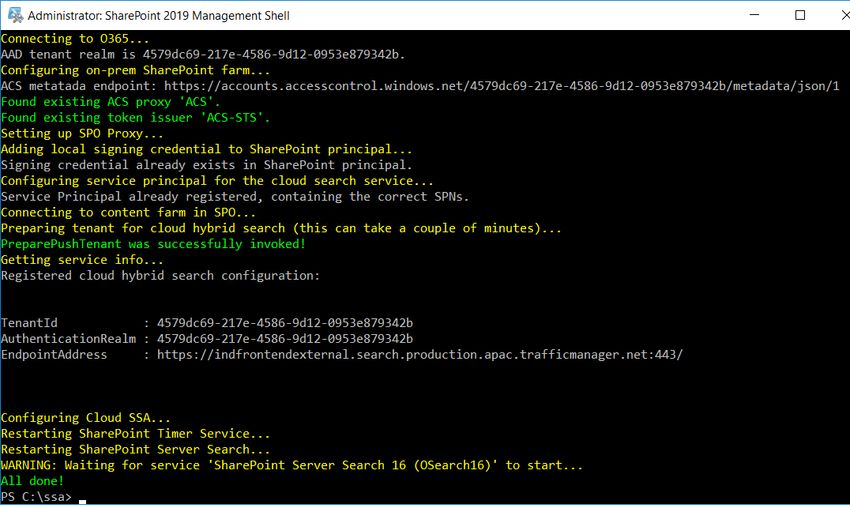Screen dimensions: 850x508
Task: Click the 'Connecting to O365...' line
Action: pyautogui.click(x=75, y=38)
